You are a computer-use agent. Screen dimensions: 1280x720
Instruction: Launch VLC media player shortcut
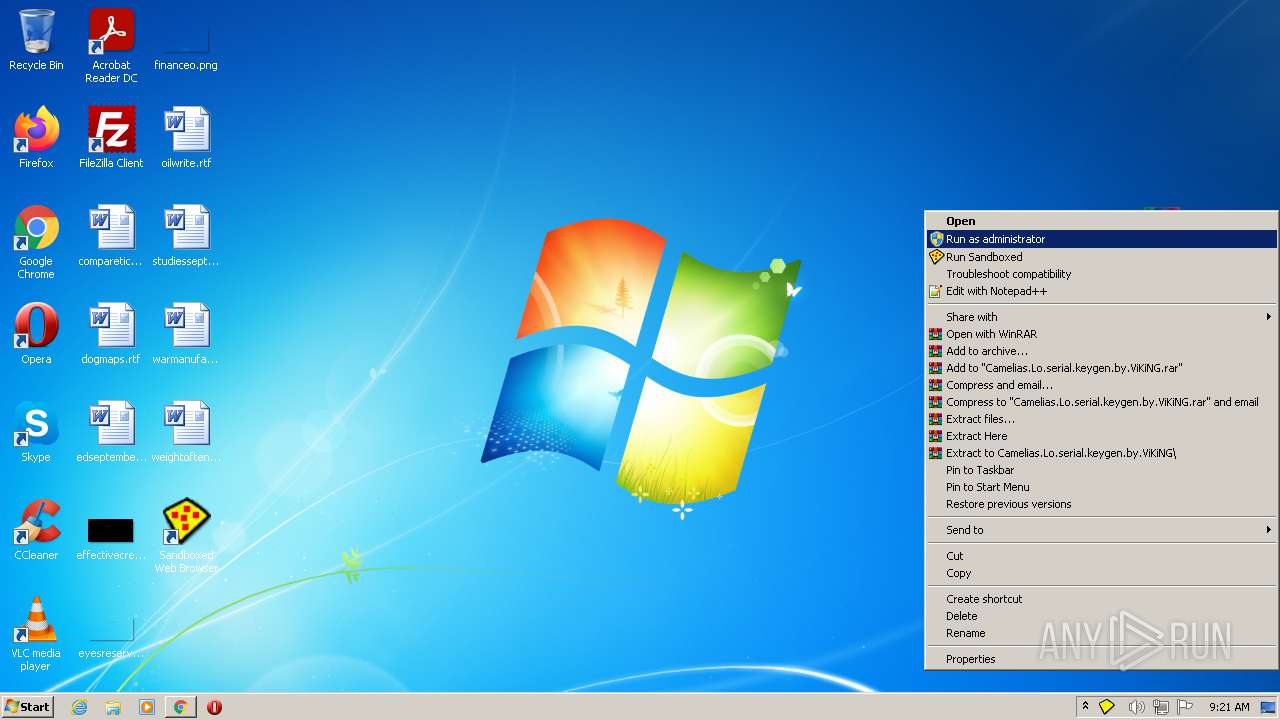[36, 634]
